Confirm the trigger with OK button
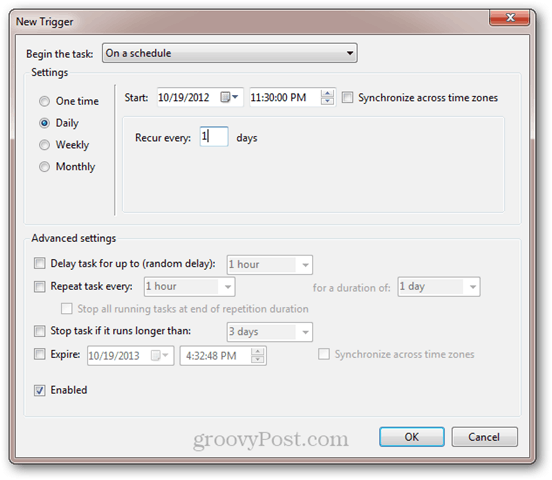 412,437
